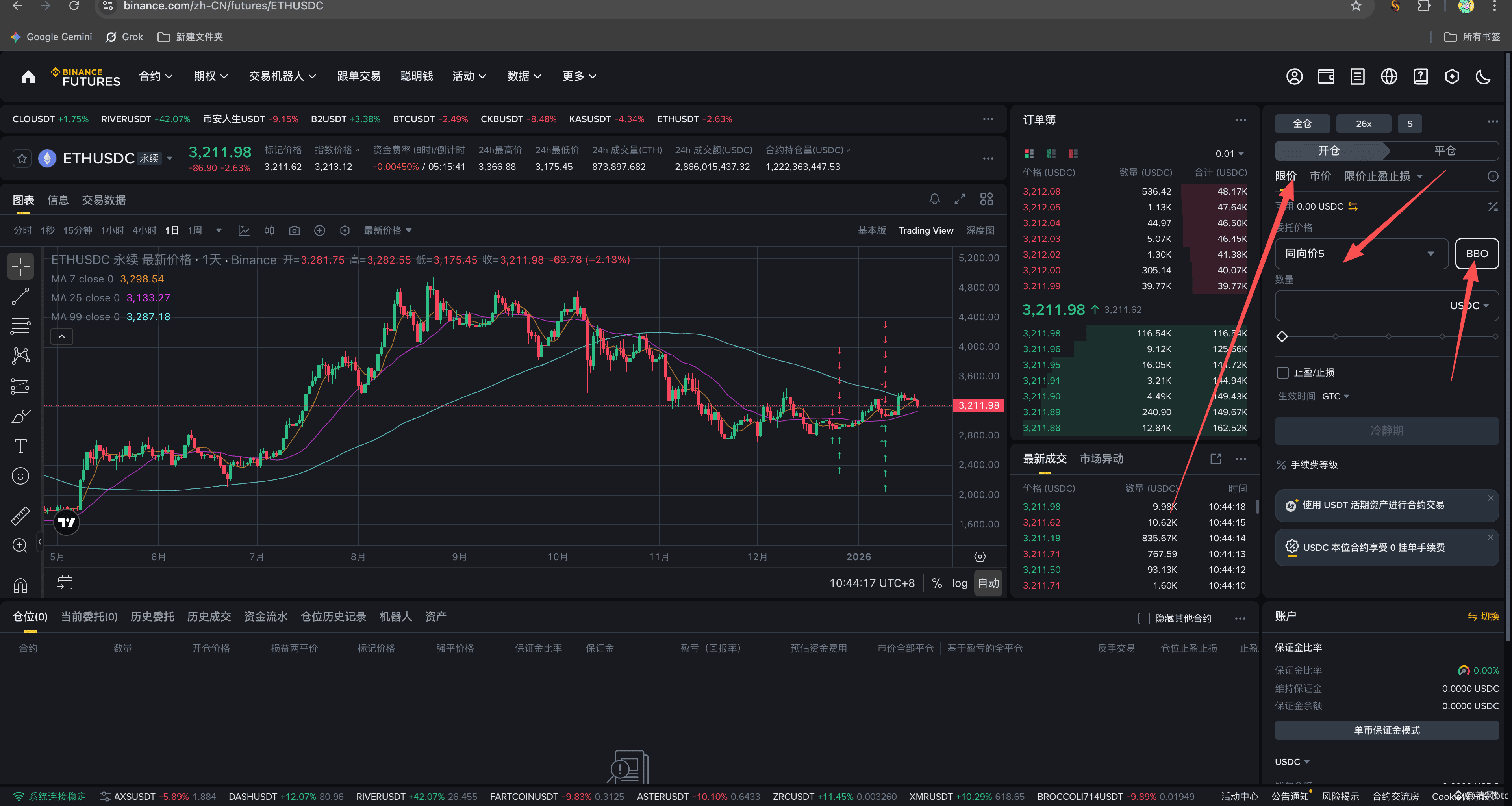
Task: Select the ruler measure tool
Action: (x=20, y=515)
